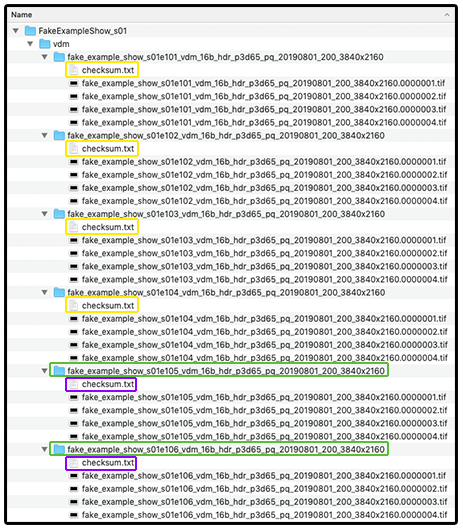Select s01e103 file name ending 0000004.tif
Screen dimensions: 463x530
point(264,280)
